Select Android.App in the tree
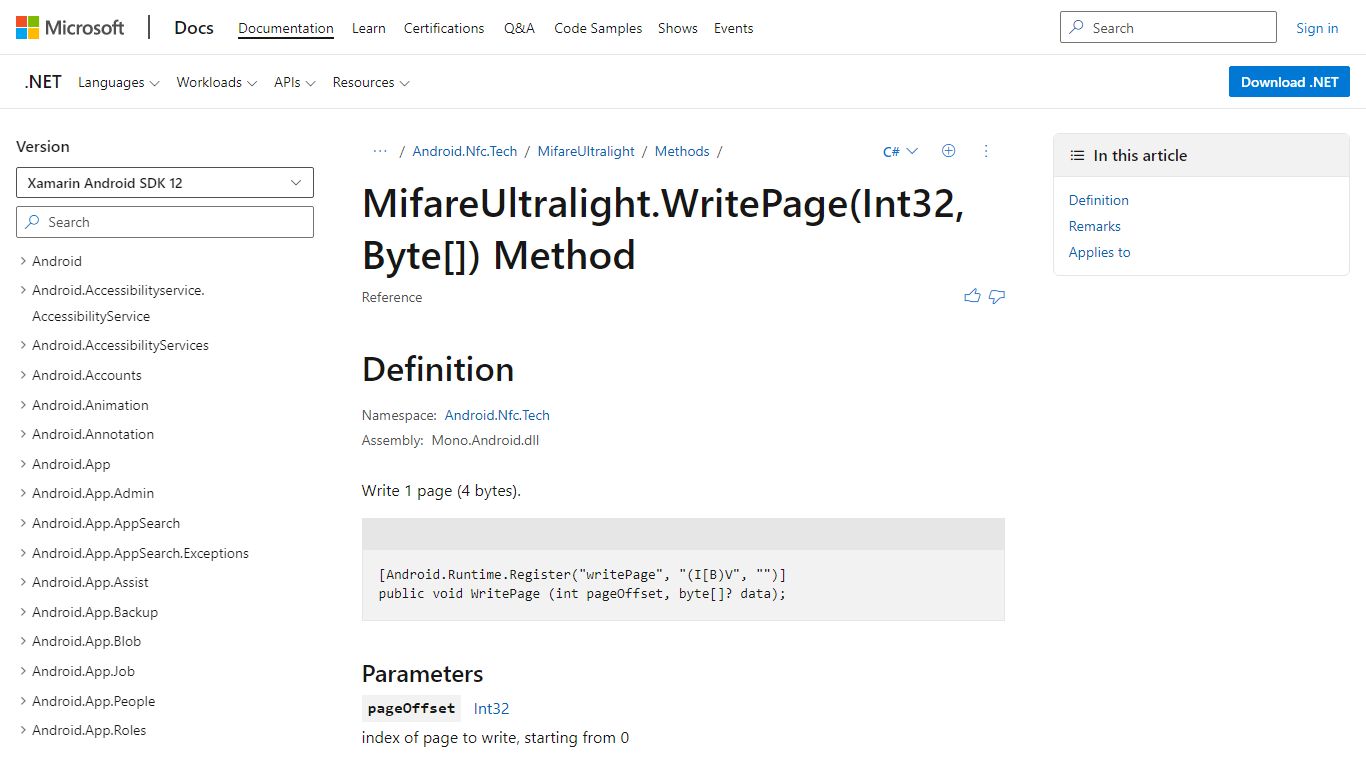Screen dimensions: 1366x768 (71, 464)
